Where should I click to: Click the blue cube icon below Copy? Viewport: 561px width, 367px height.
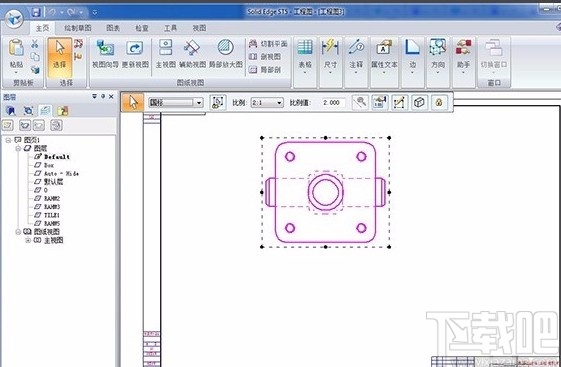(x=35, y=70)
